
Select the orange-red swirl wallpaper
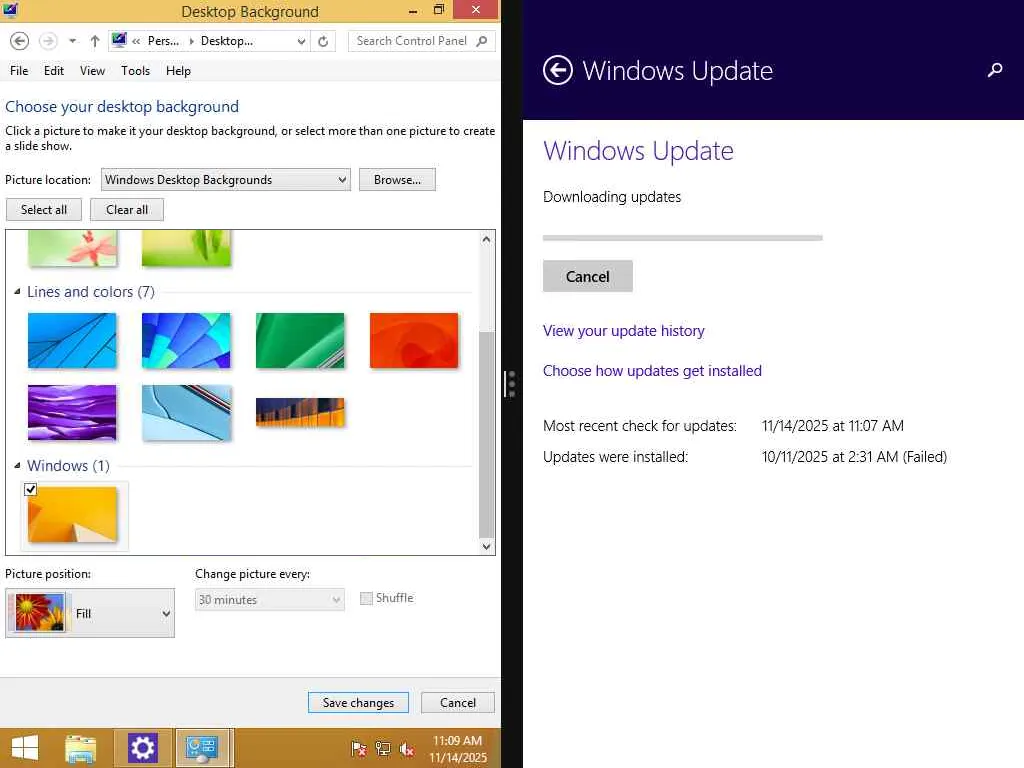pos(414,340)
